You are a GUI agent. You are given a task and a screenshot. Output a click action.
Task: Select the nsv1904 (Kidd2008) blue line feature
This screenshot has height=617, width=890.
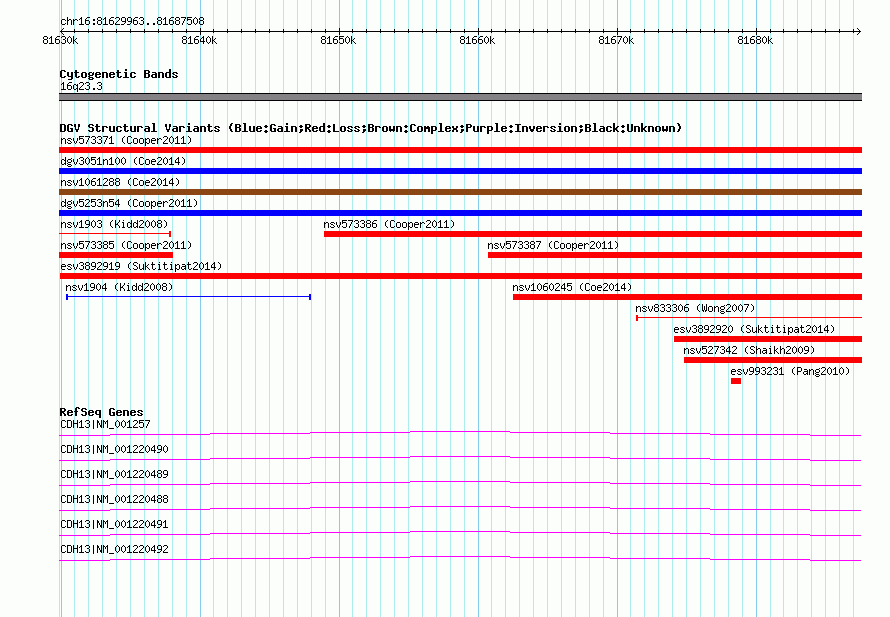(x=188, y=297)
